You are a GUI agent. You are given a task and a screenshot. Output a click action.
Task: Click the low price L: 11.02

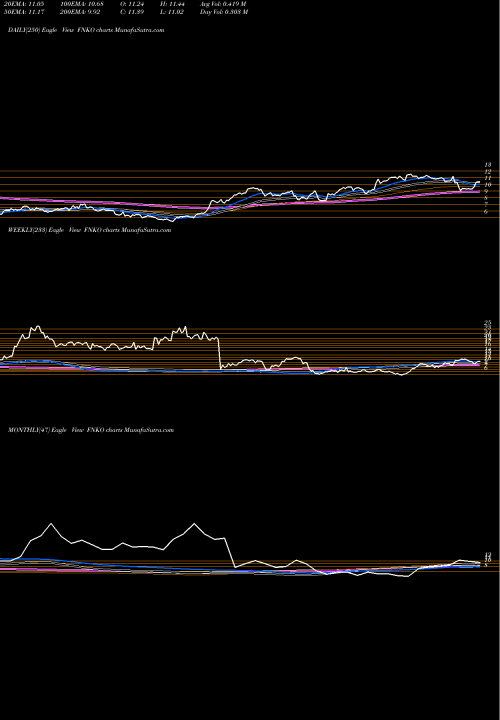coord(171,12)
